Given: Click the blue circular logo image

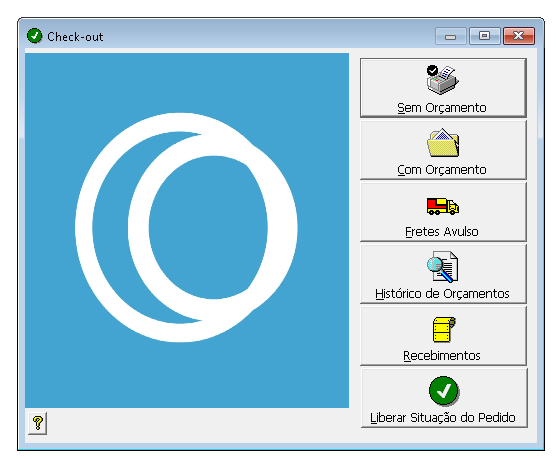Looking at the screenshot, I should pyautogui.click(x=187, y=230).
